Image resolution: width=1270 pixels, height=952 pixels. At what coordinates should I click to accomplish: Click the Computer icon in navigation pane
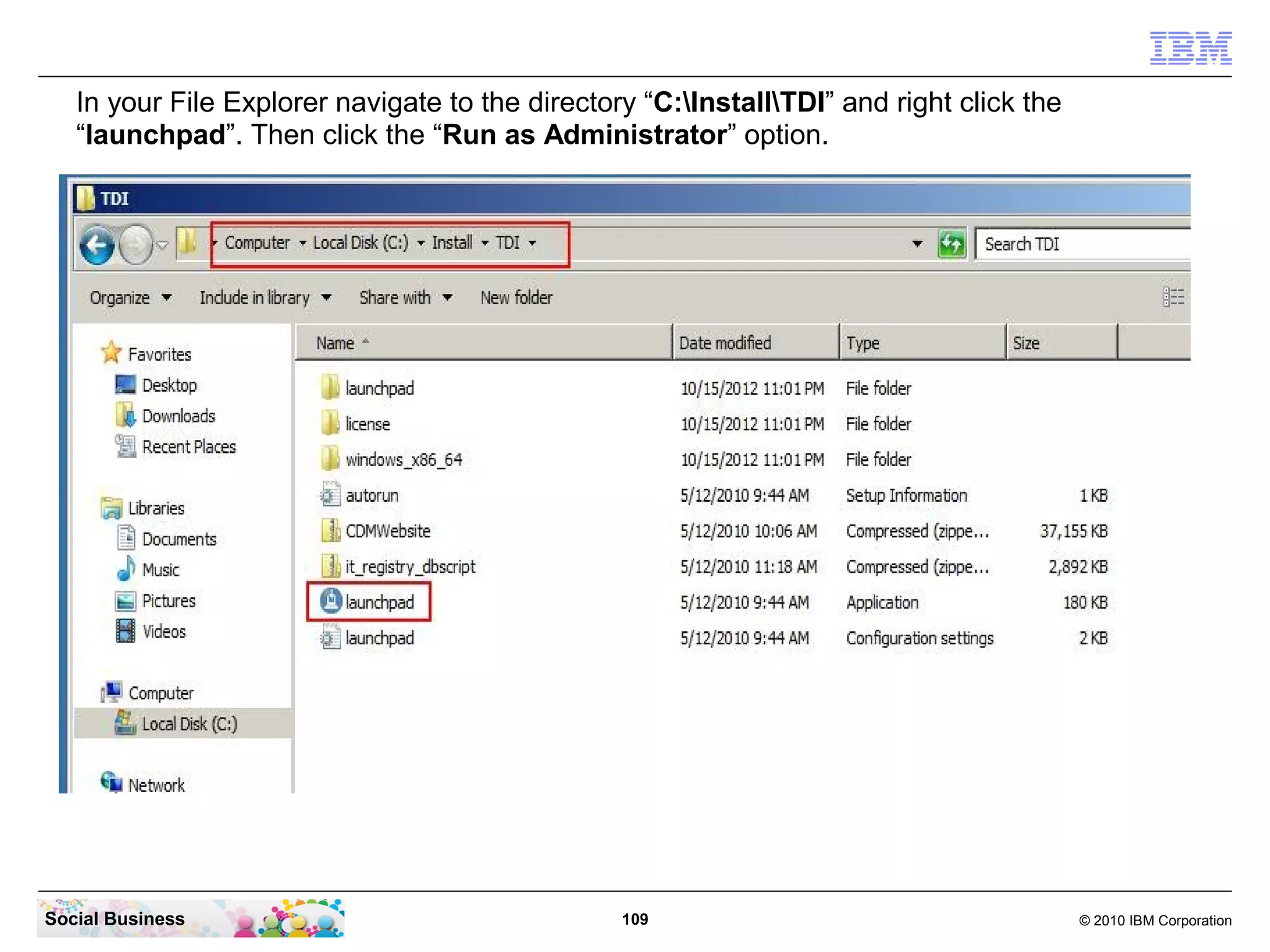coord(111,692)
